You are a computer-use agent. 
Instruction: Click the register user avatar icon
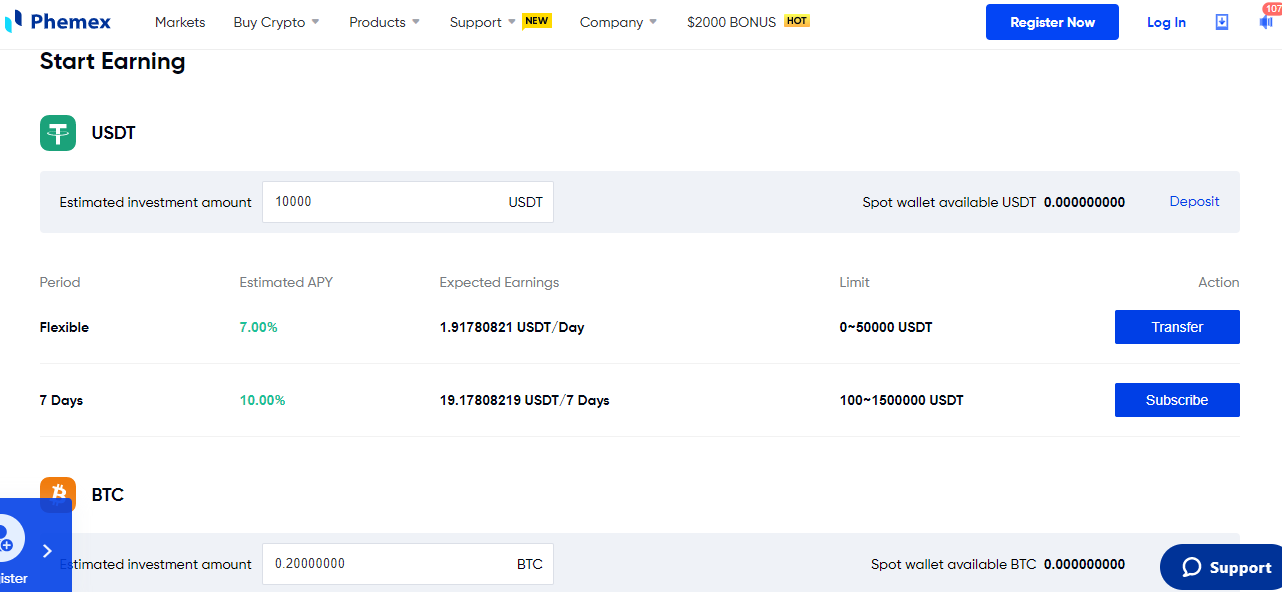click(x=8, y=539)
